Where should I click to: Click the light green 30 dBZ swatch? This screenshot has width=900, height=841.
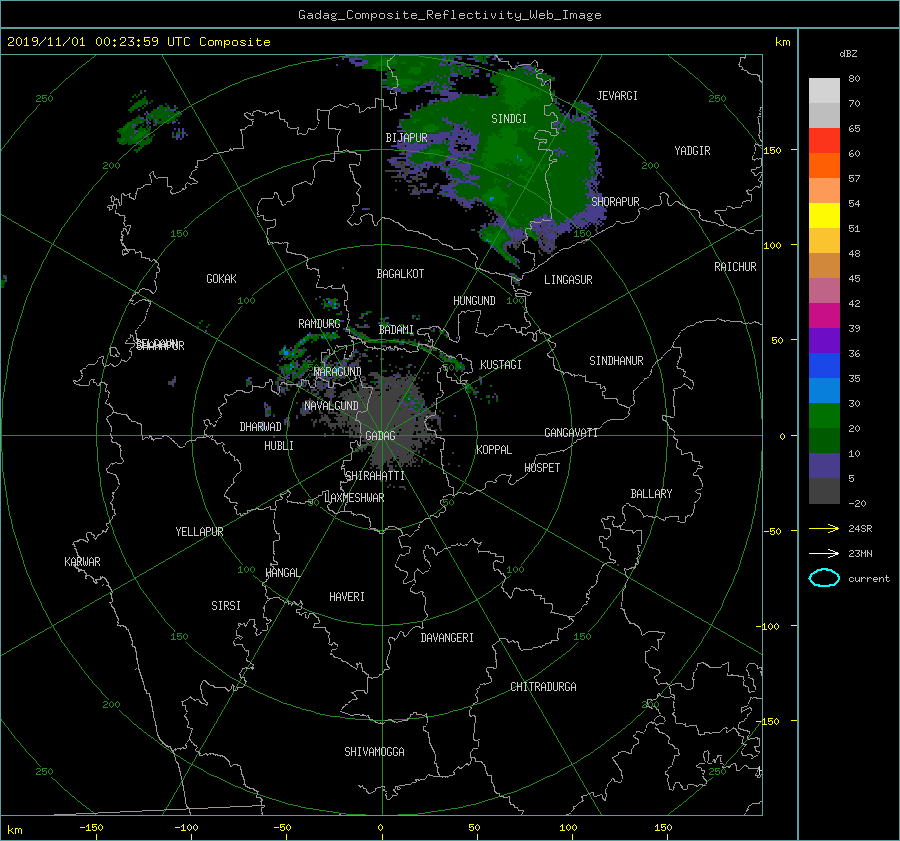824,415
